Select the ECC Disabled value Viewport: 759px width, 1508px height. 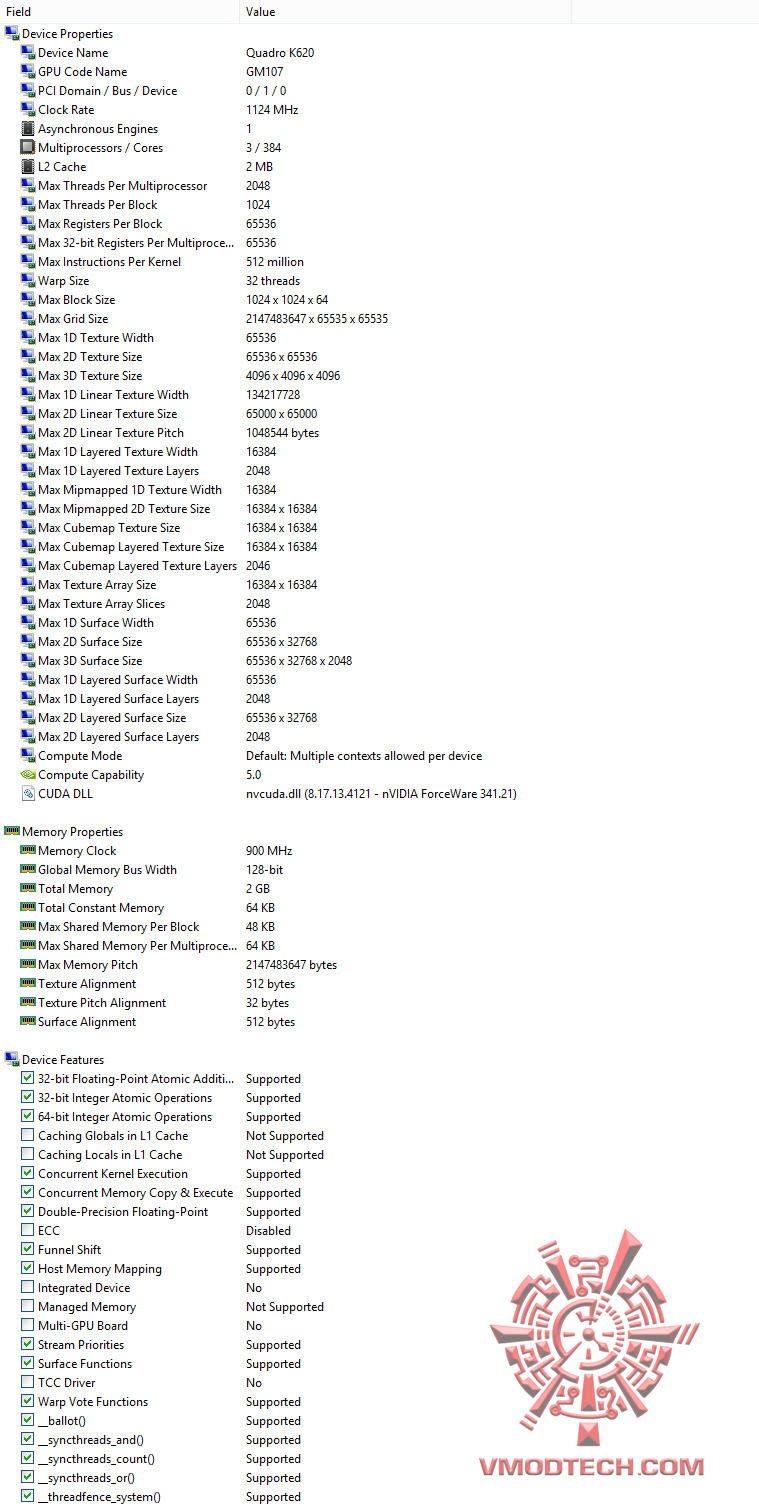[x=268, y=1230]
